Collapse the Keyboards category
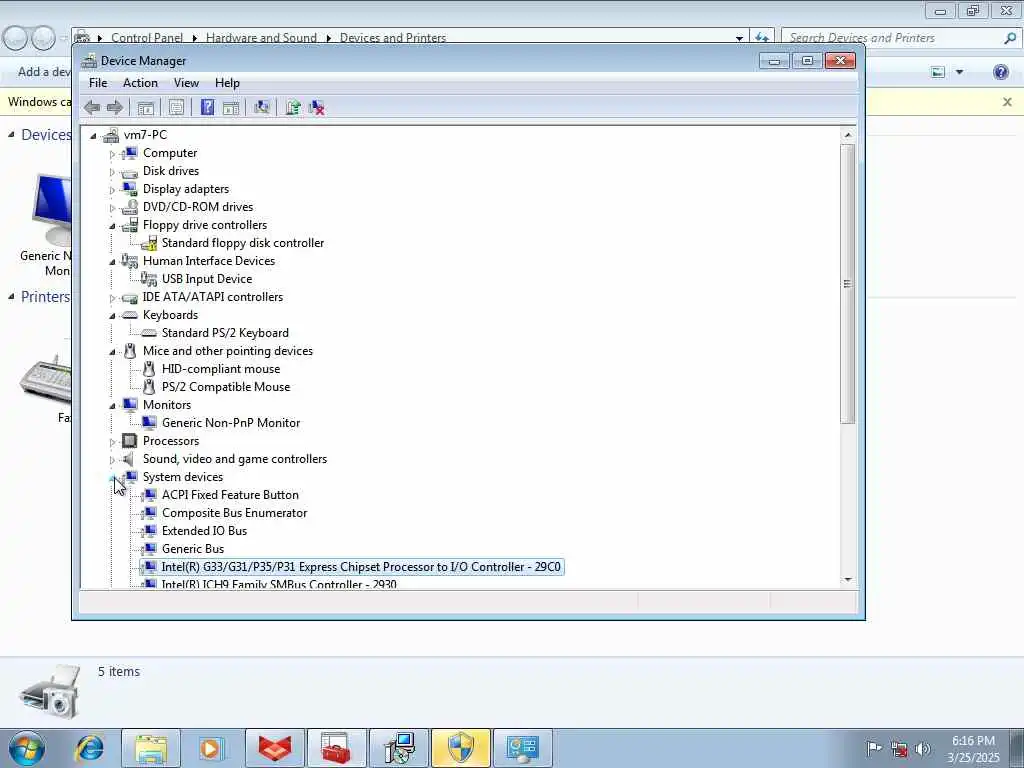This screenshot has width=1024, height=768. (112, 316)
